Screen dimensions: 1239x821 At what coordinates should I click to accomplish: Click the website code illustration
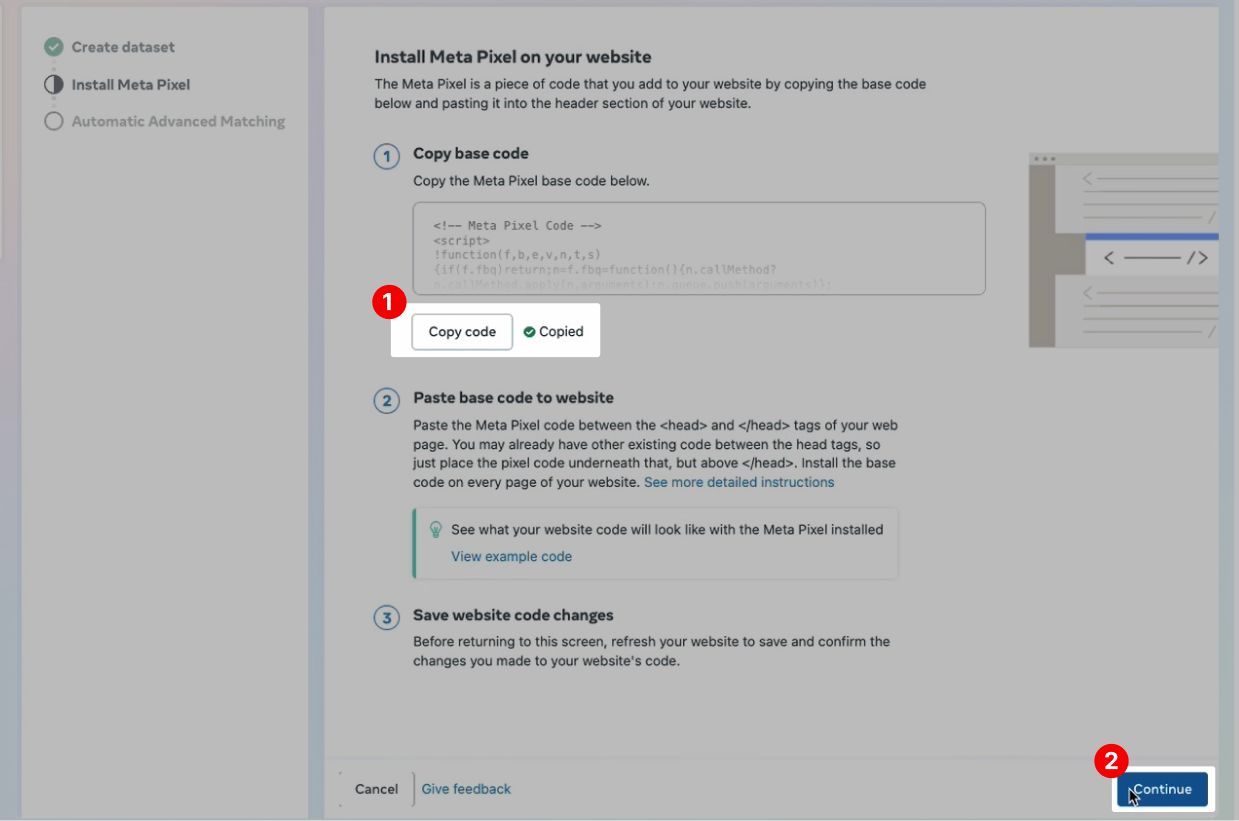(1124, 250)
